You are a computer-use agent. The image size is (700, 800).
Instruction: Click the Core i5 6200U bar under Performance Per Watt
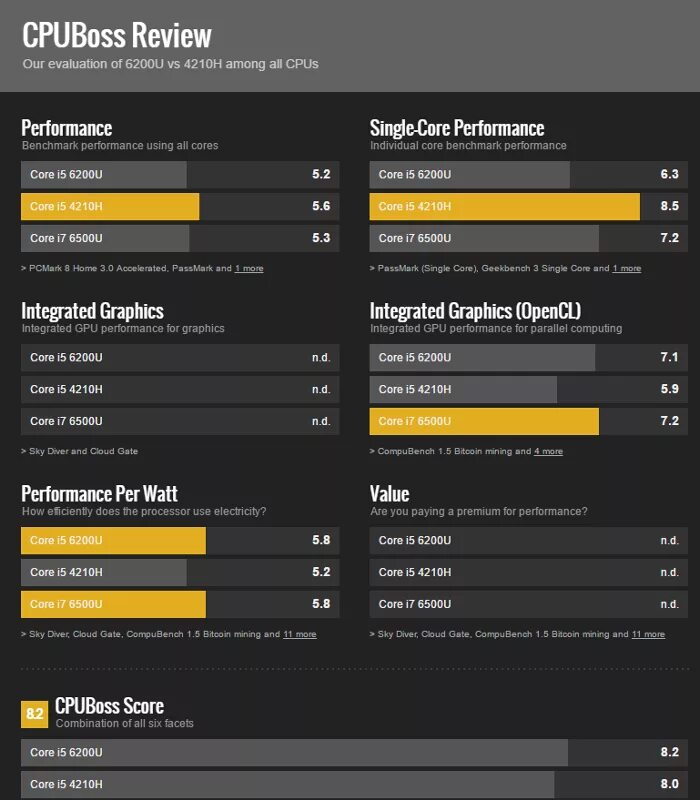(x=180, y=540)
